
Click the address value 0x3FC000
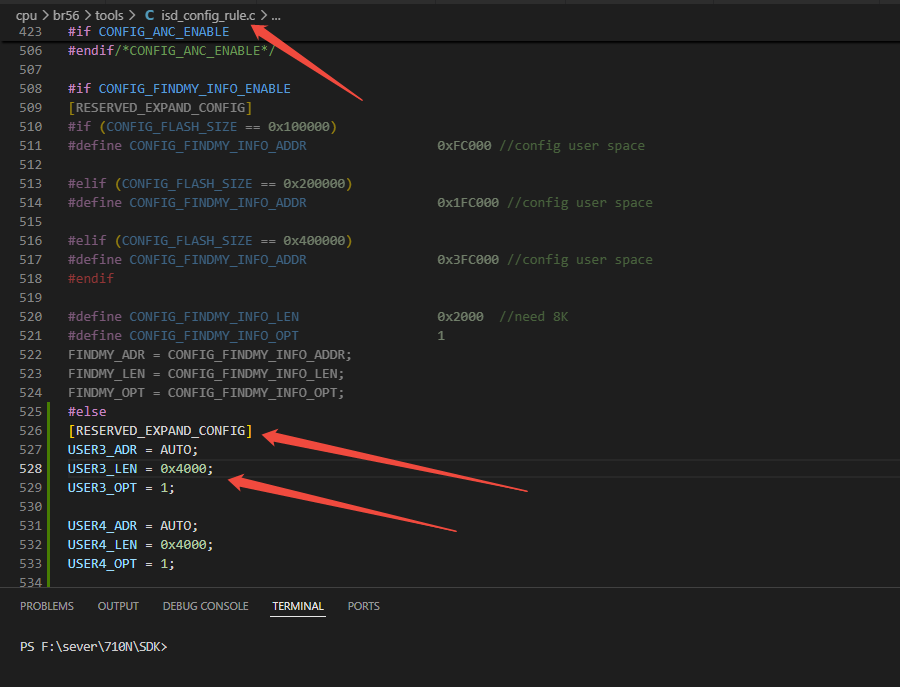(468, 259)
